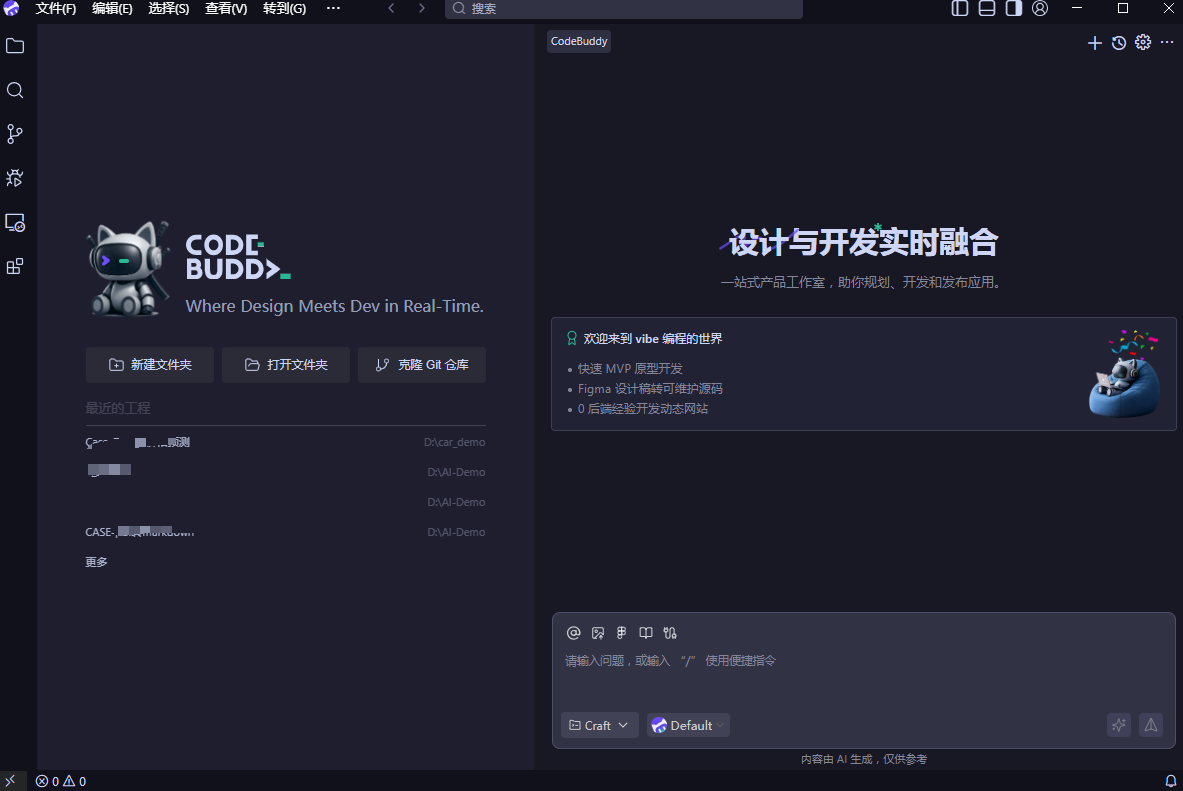Click the @ mention context icon
Viewport: 1183px width, 791px height.
(573, 632)
